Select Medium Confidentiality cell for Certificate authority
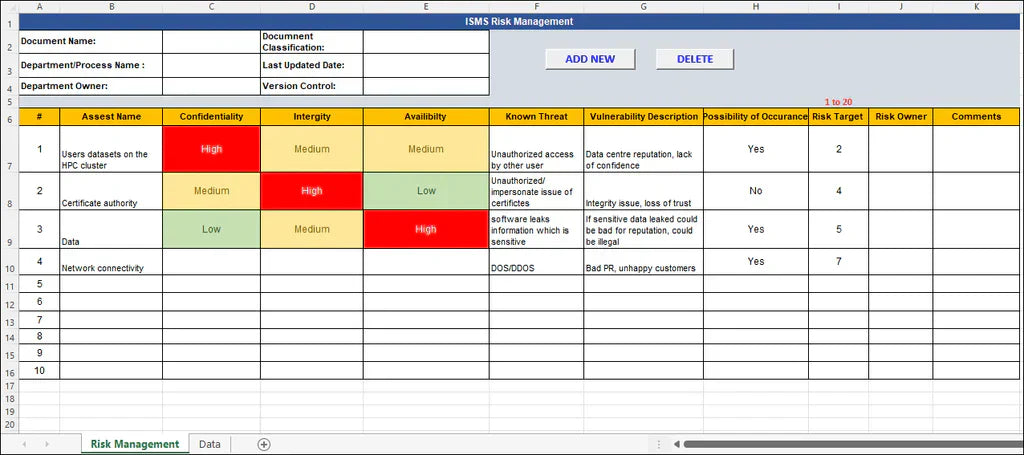 [212, 191]
